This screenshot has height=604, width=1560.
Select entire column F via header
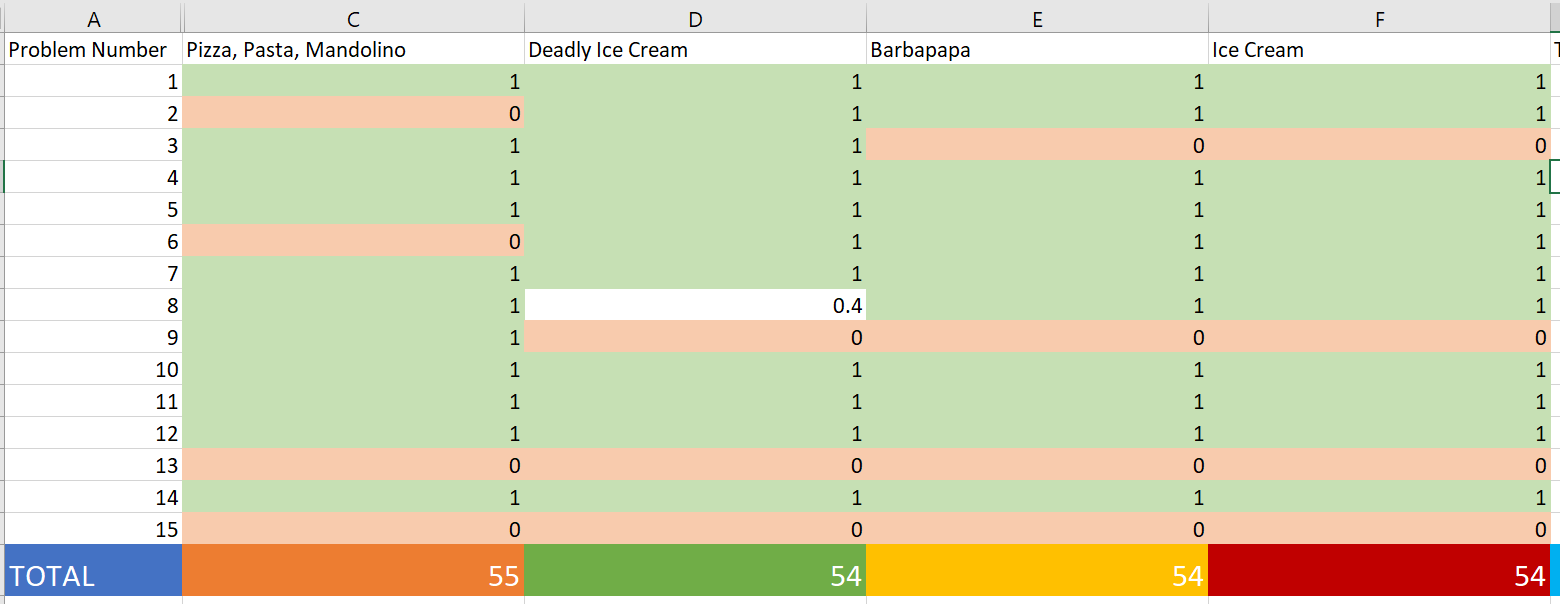coord(1379,18)
